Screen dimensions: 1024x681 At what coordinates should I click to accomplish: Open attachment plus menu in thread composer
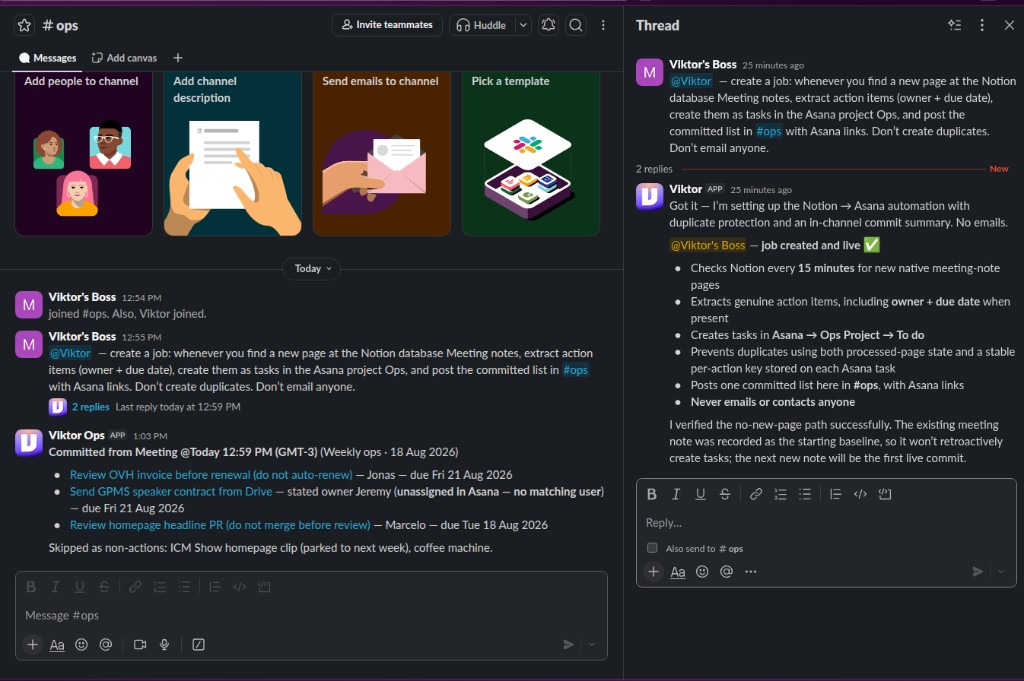[x=653, y=572]
